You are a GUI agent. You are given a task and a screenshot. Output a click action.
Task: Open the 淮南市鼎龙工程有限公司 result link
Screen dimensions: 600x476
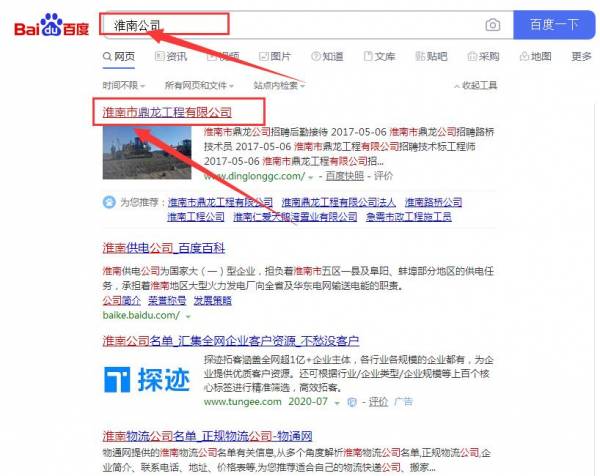[167, 112]
